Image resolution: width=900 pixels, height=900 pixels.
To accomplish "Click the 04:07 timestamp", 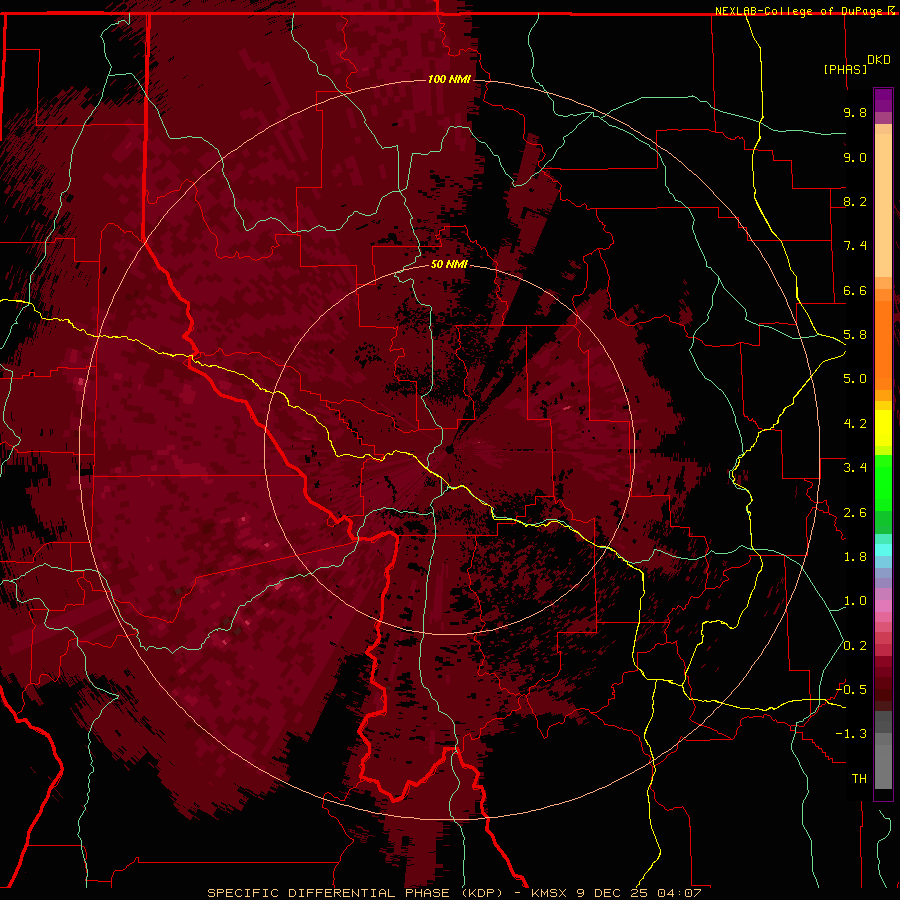I will 679,893.
